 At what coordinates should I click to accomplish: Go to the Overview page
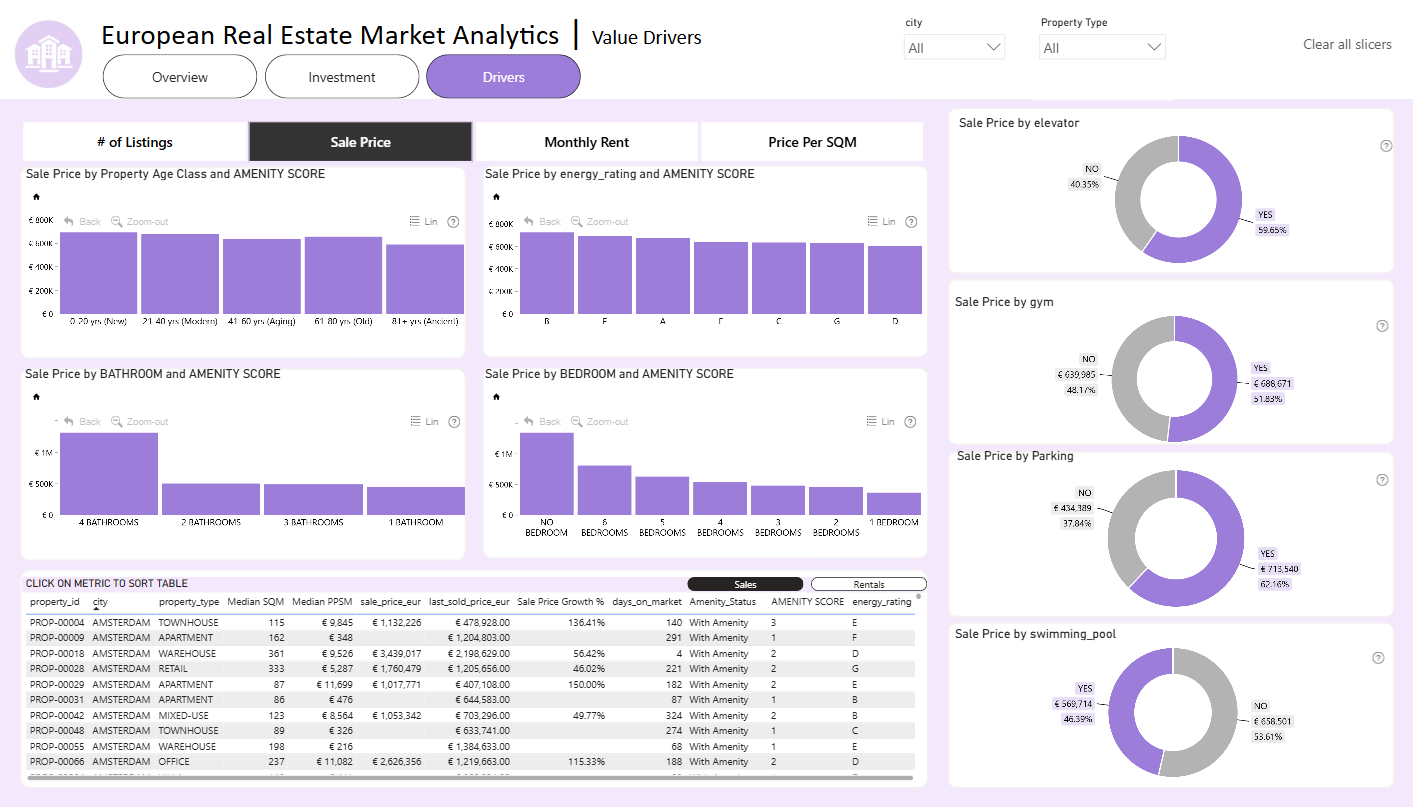click(x=180, y=77)
